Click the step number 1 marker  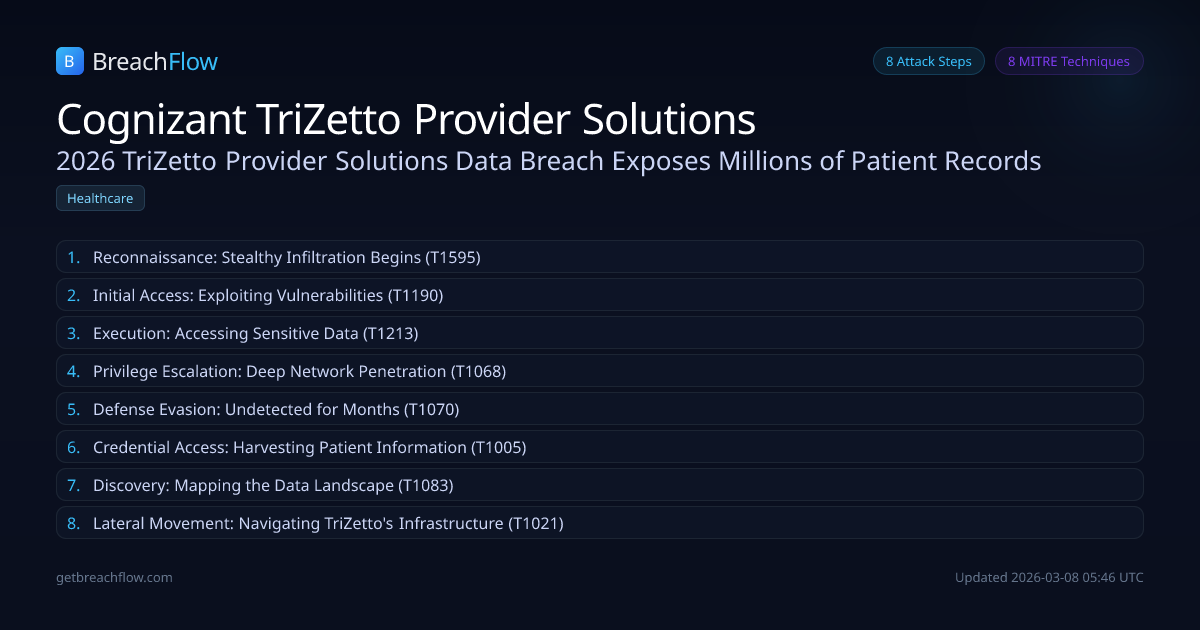pos(73,257)
